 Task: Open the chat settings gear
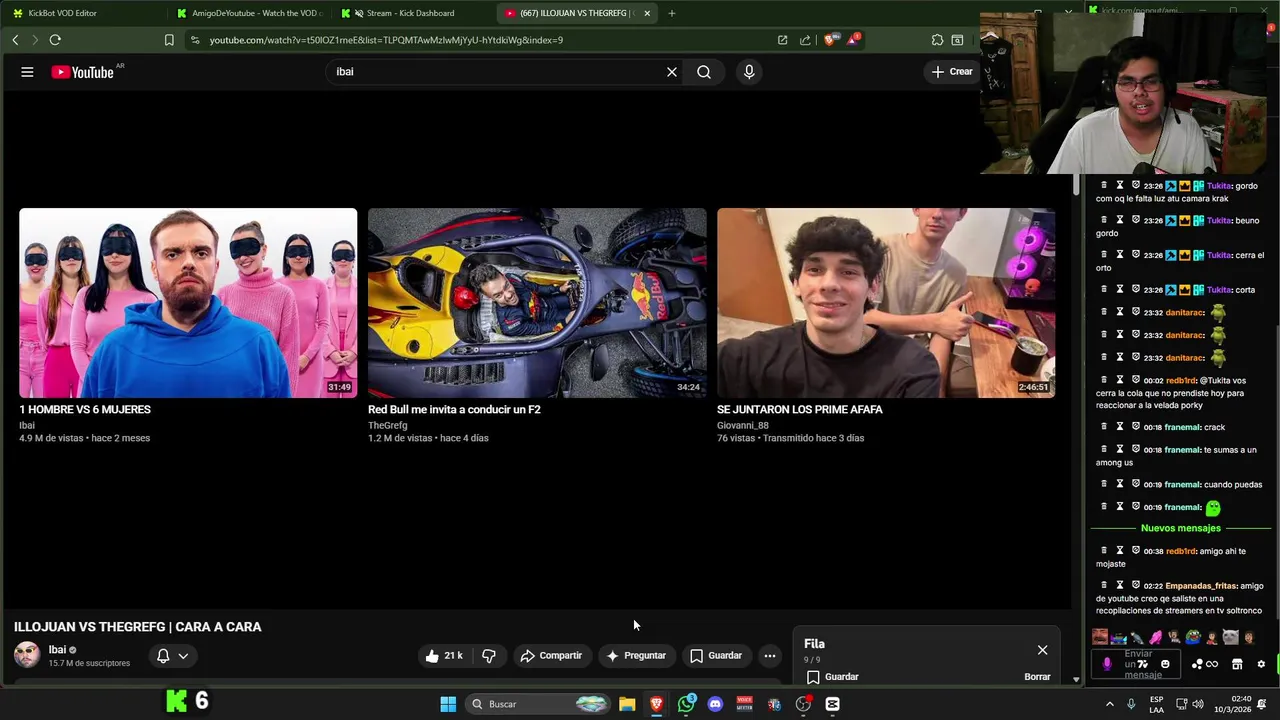point(1261,664)
